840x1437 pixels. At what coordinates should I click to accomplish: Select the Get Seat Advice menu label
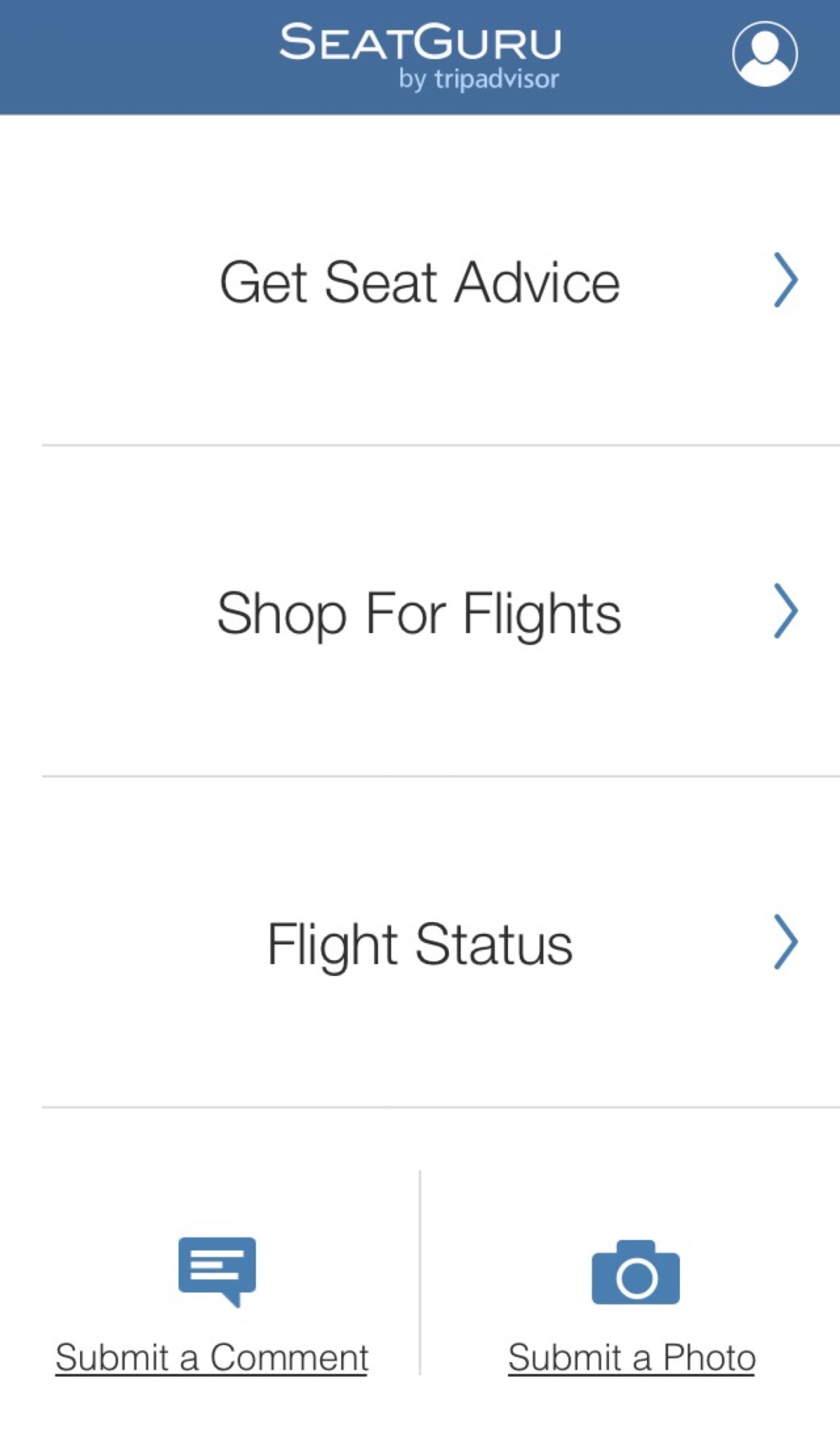pos(420,282)
